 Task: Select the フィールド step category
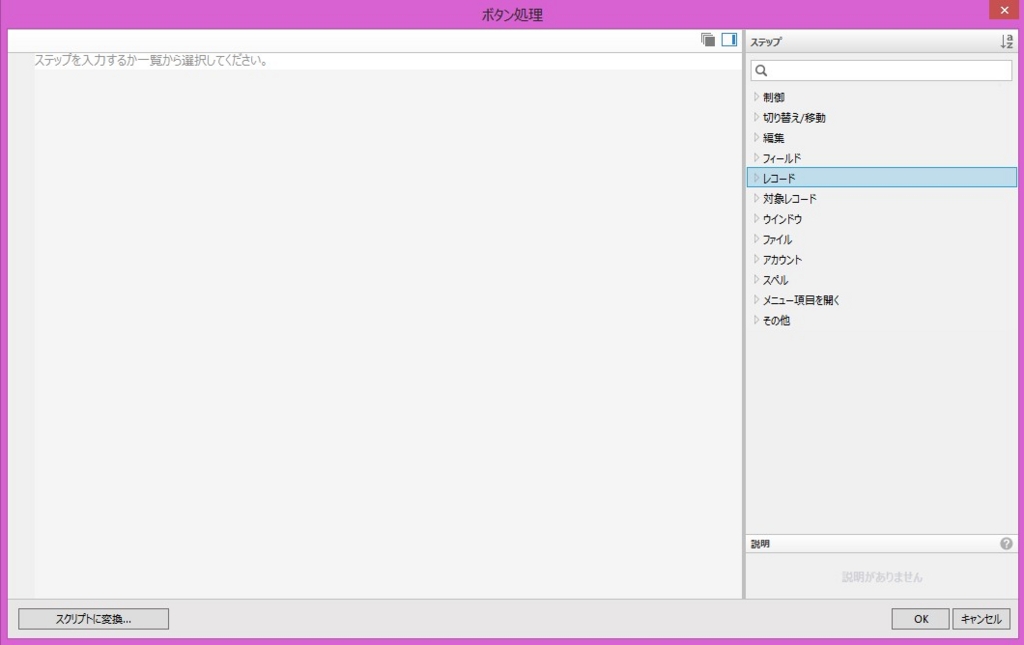(x=782, y=158)
